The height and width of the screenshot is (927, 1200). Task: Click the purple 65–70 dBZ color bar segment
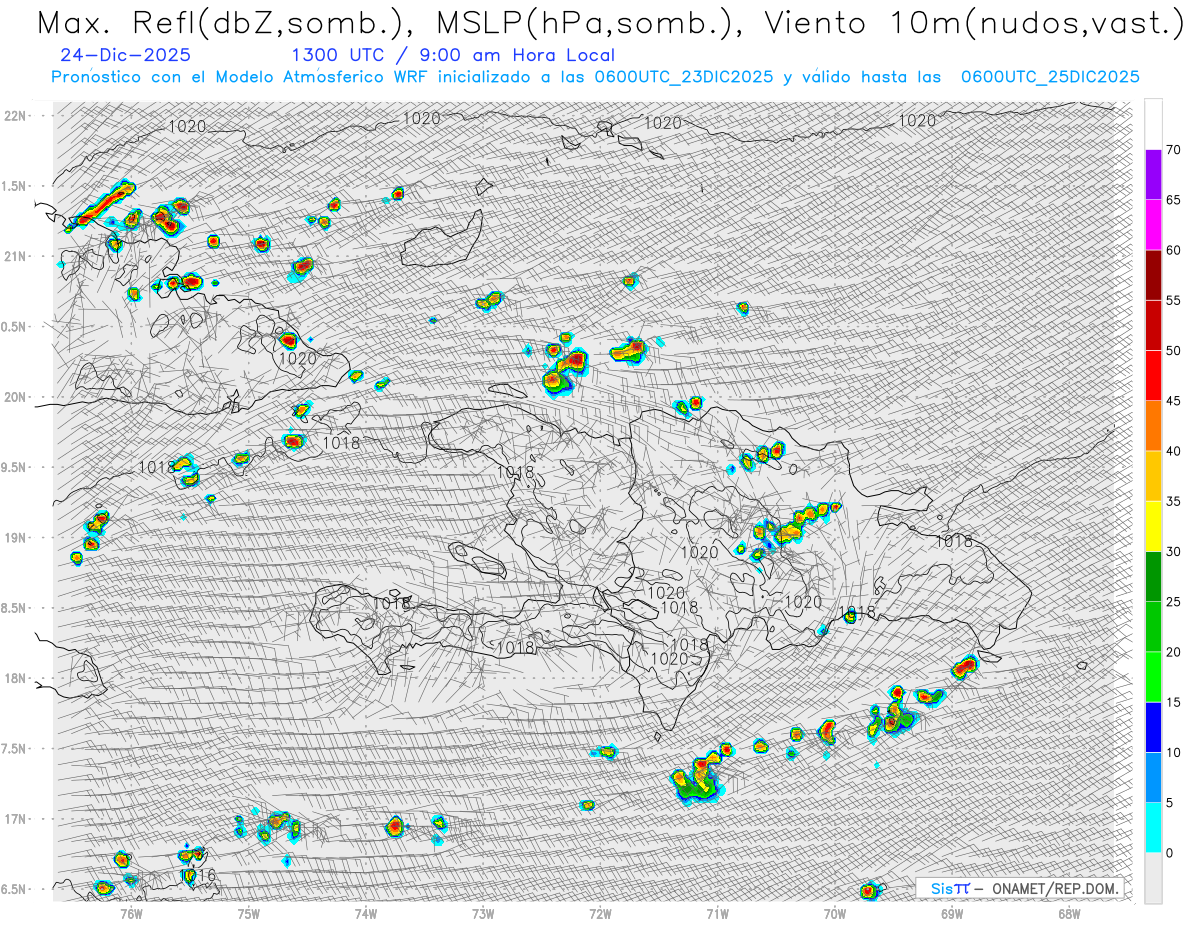tap(1153, 175)
